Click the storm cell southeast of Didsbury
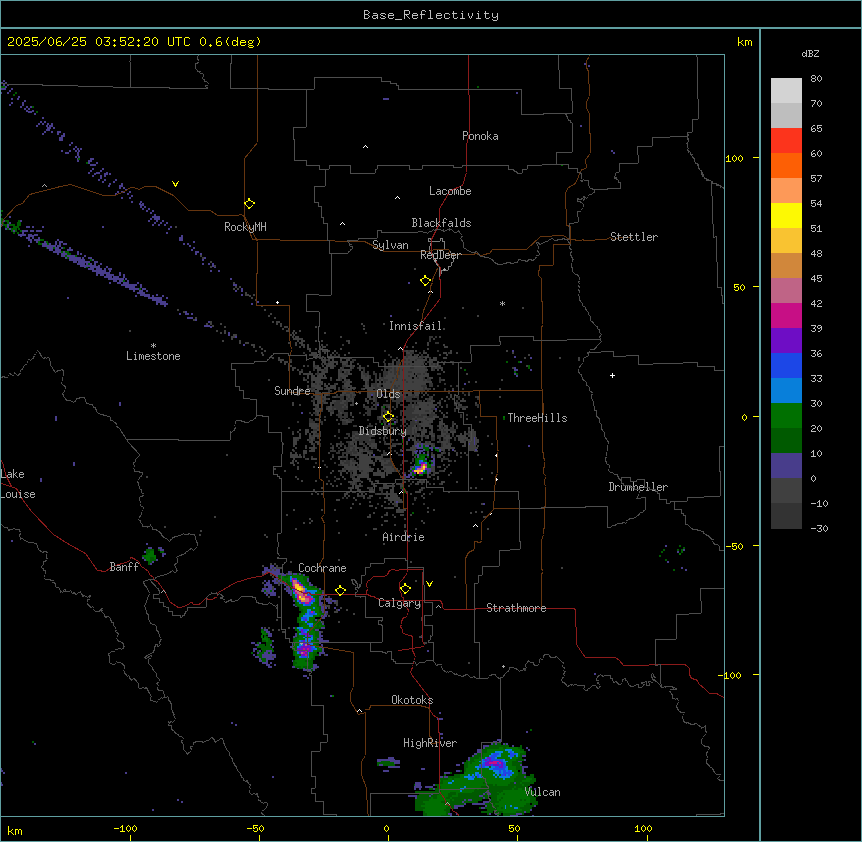The image size is (862, 842). pyautogui.click(x=421, y=464)
